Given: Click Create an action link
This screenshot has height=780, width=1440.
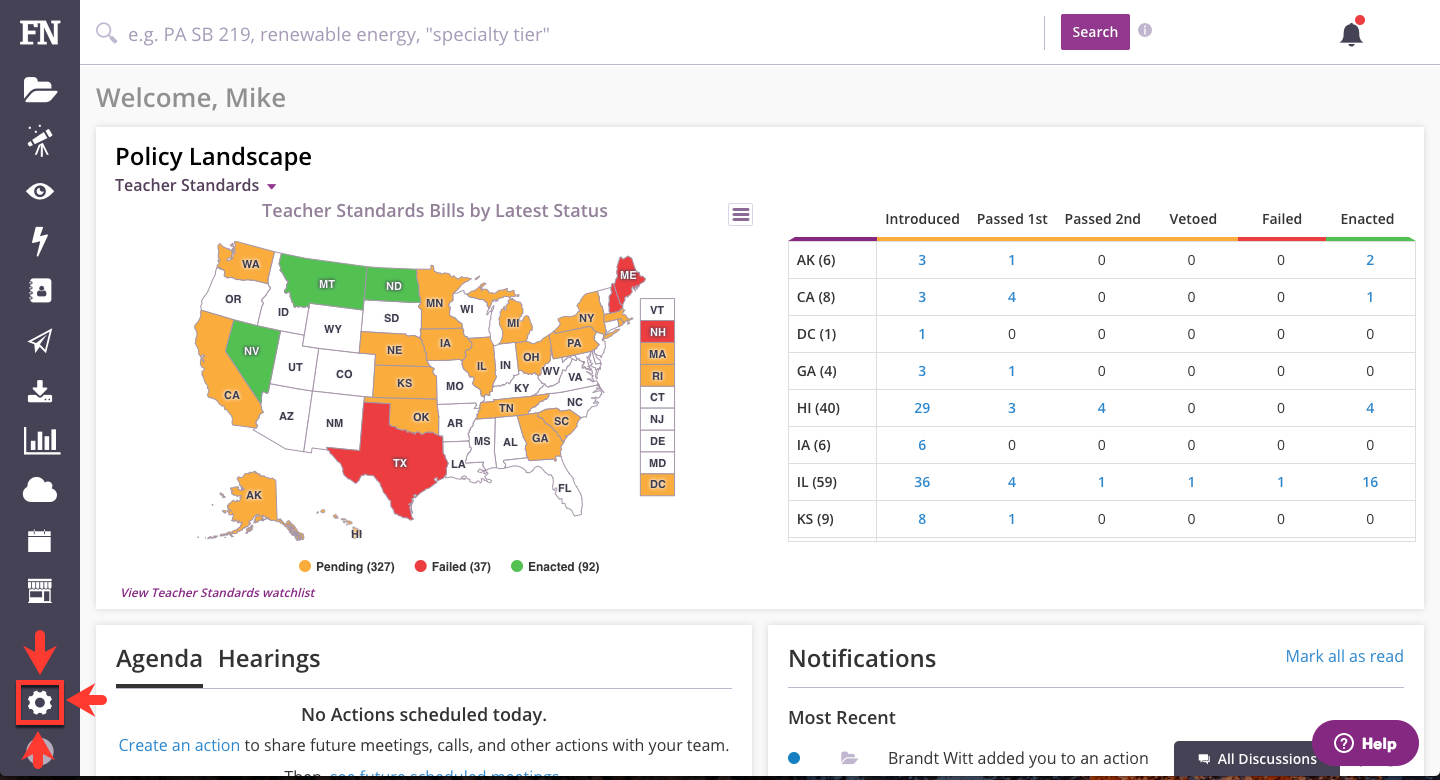Looking at the screenshot, I should (x=179, y=745).
